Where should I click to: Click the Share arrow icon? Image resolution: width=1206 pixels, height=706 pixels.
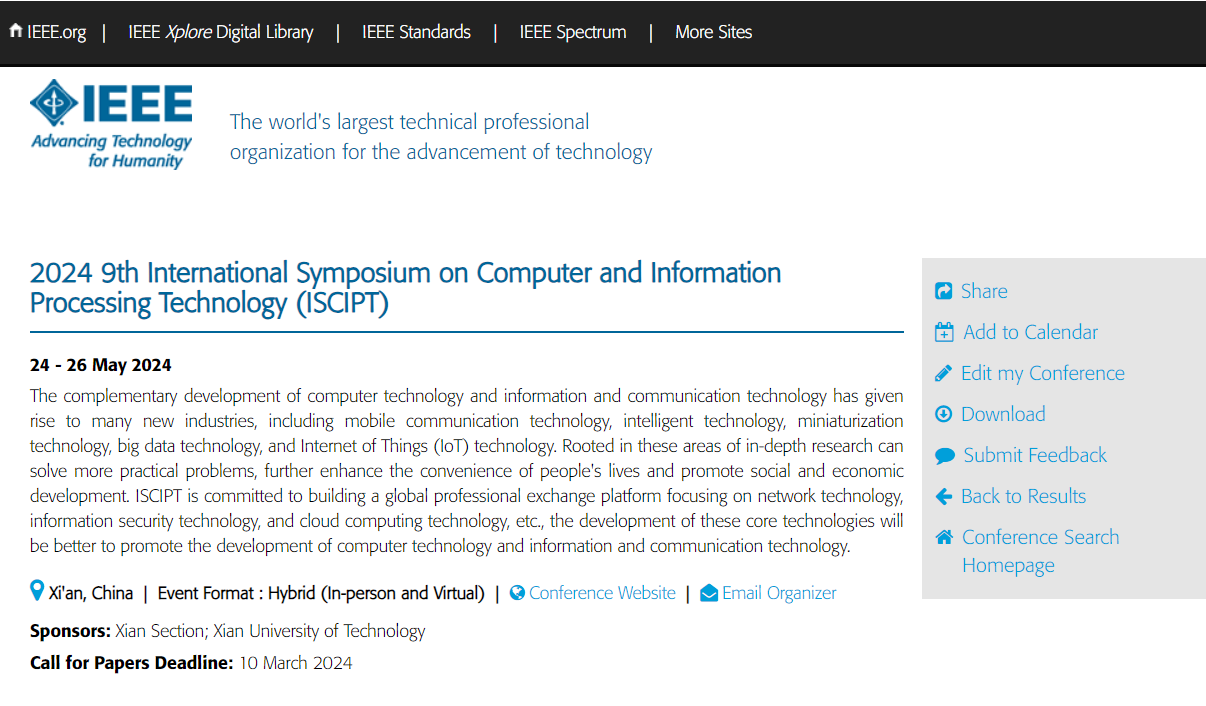(x=943, y=291)
